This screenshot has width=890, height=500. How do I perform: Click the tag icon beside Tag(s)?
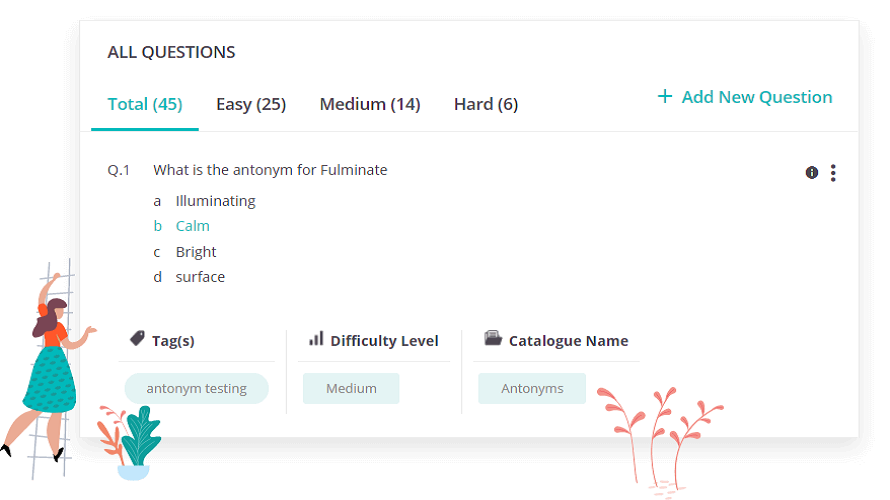coord(137,338)
